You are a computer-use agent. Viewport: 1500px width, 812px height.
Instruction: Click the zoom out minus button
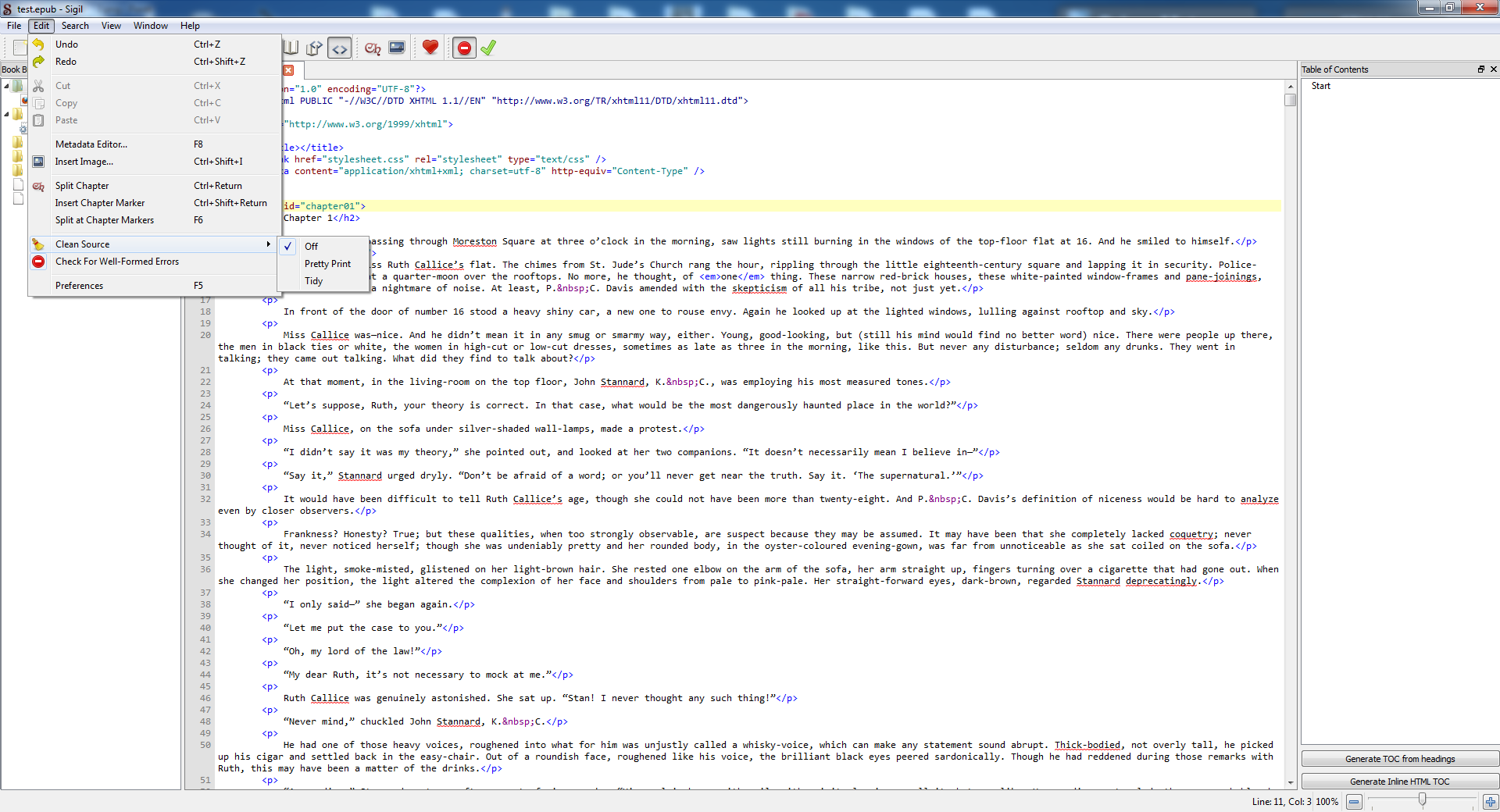point(1354,802)
